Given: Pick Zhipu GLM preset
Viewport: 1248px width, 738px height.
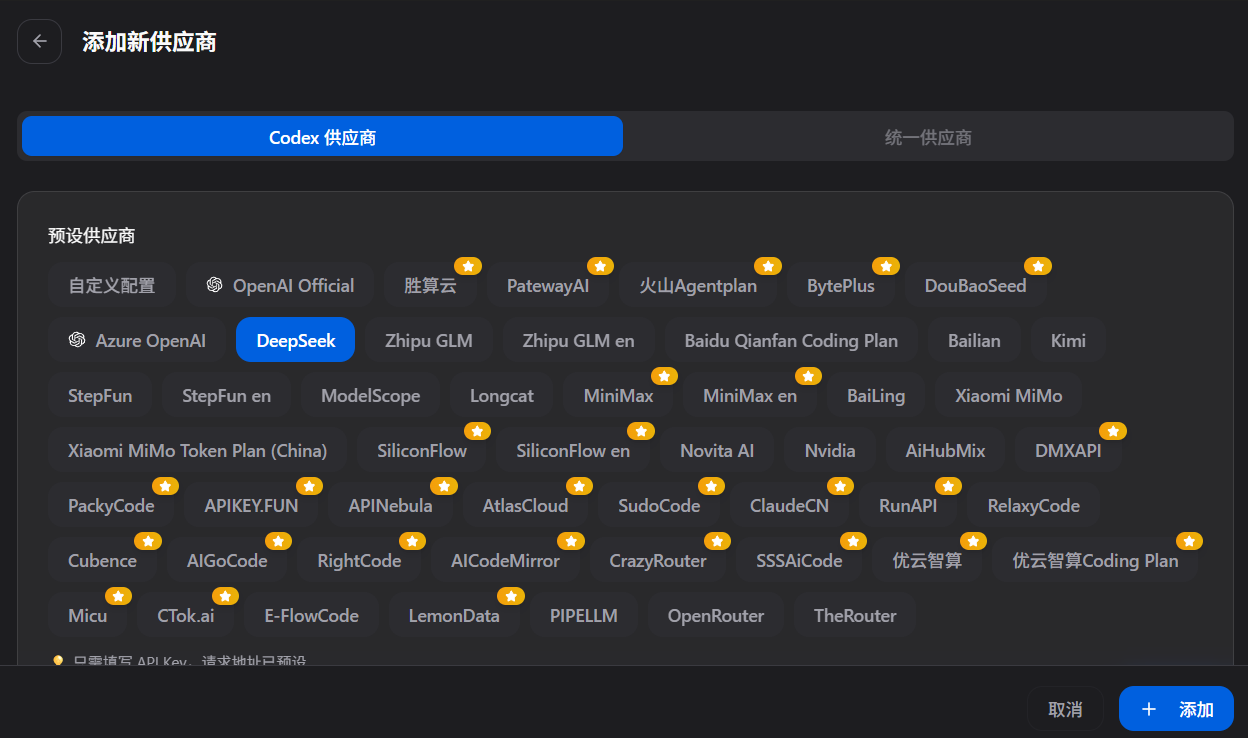Looking at the screenshot, I should (429, 340).
